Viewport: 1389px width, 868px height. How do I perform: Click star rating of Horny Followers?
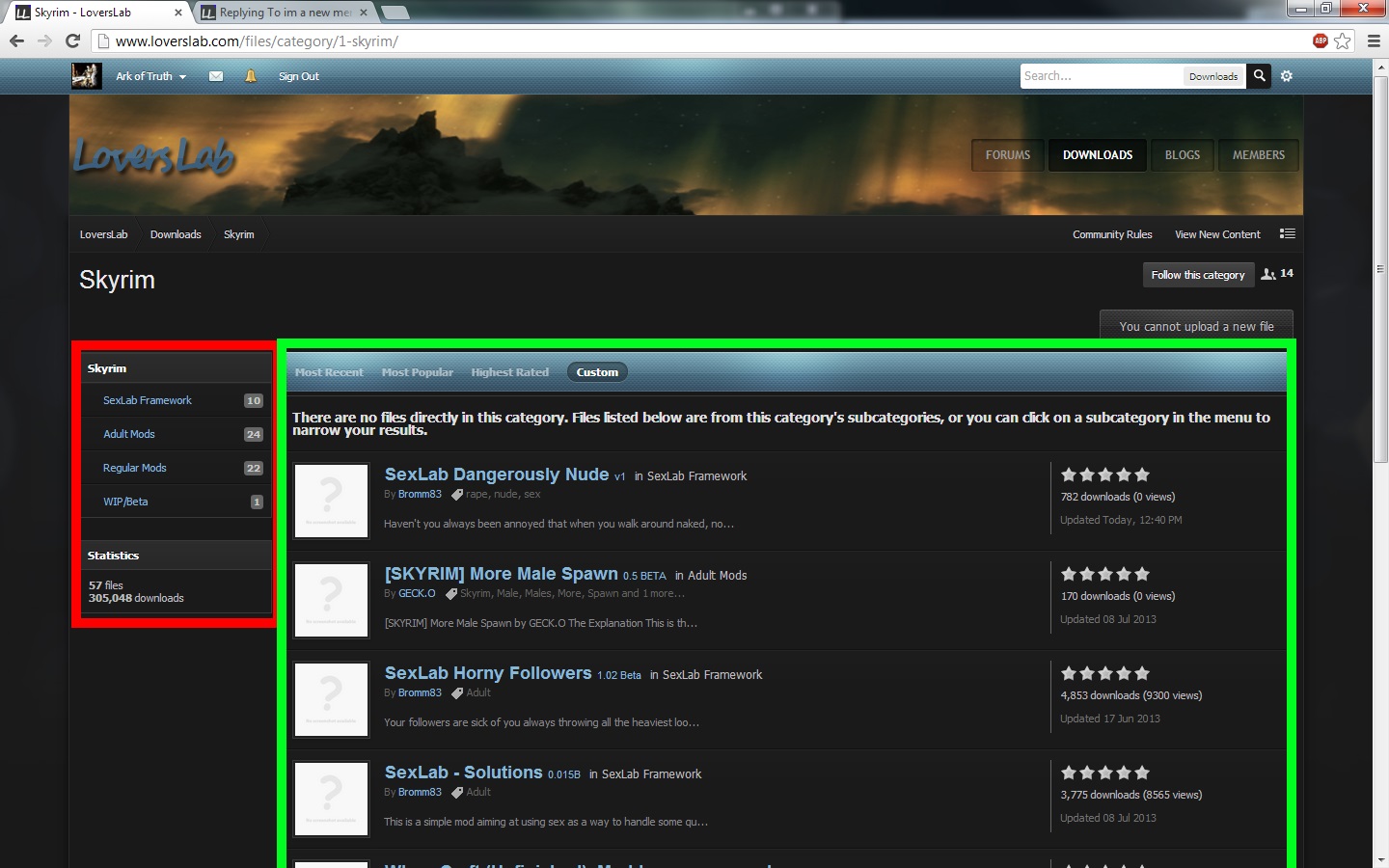pyautogui.click(x=1105, y=673)
